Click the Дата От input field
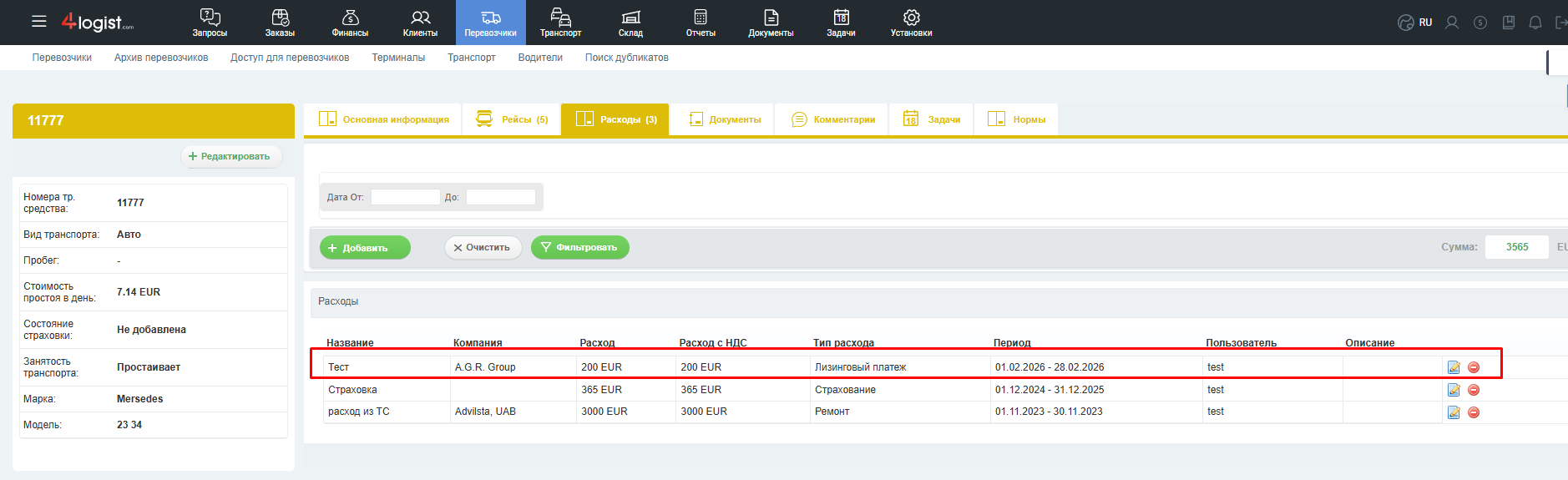Image resolution: width=1568 pixels, height=480 pixels. tap(405, 197)
